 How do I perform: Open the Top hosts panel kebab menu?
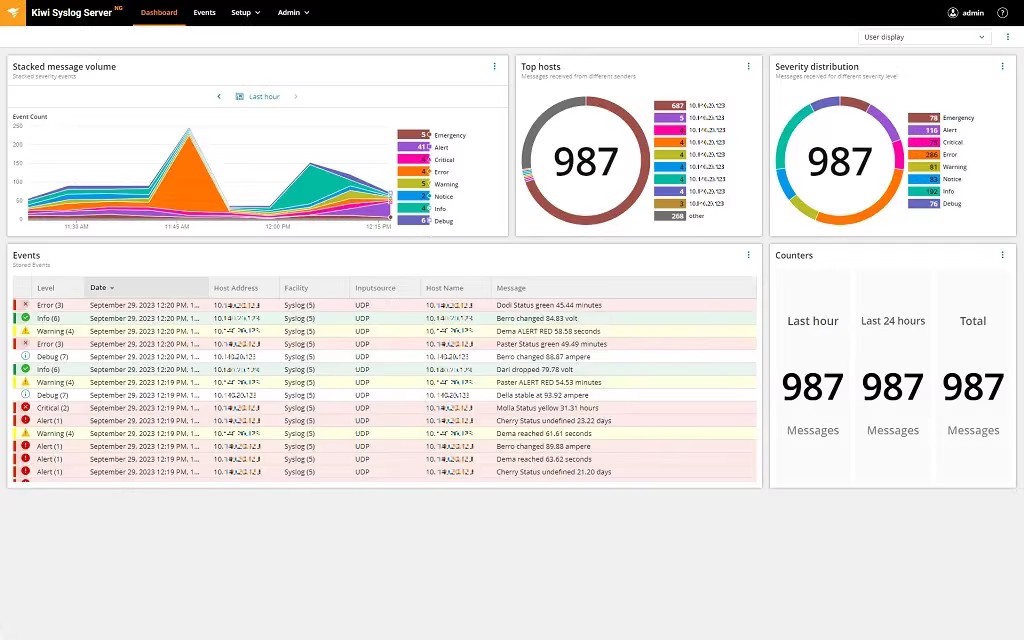(749, 66)
